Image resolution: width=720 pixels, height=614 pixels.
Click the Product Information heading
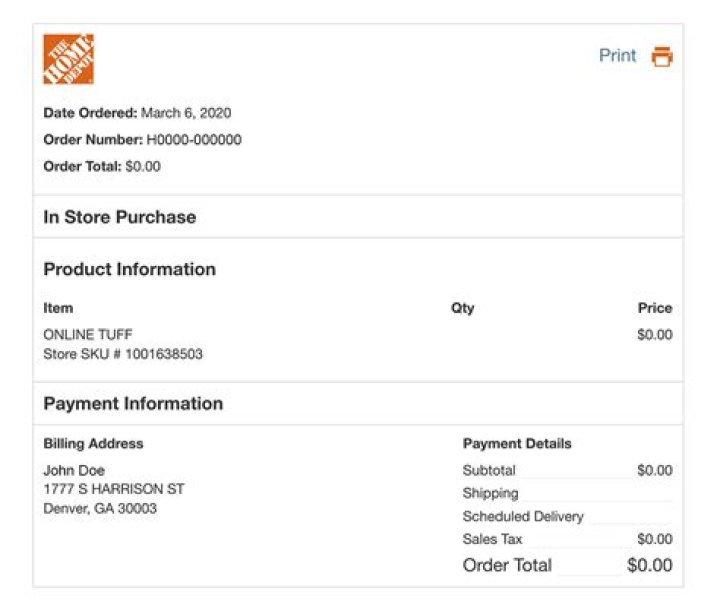(130, 269)
